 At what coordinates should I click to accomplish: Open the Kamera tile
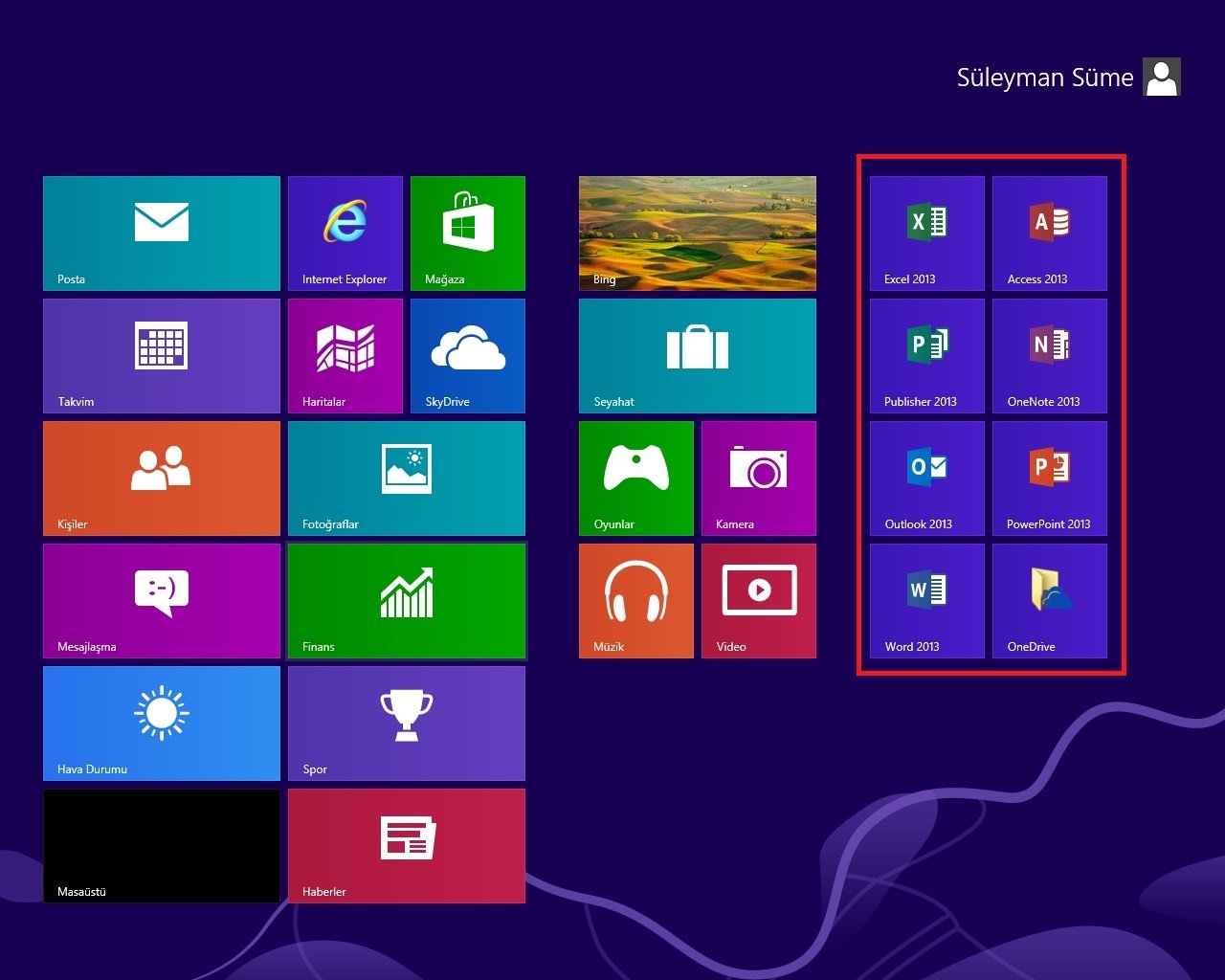click(x=758, y=478)
